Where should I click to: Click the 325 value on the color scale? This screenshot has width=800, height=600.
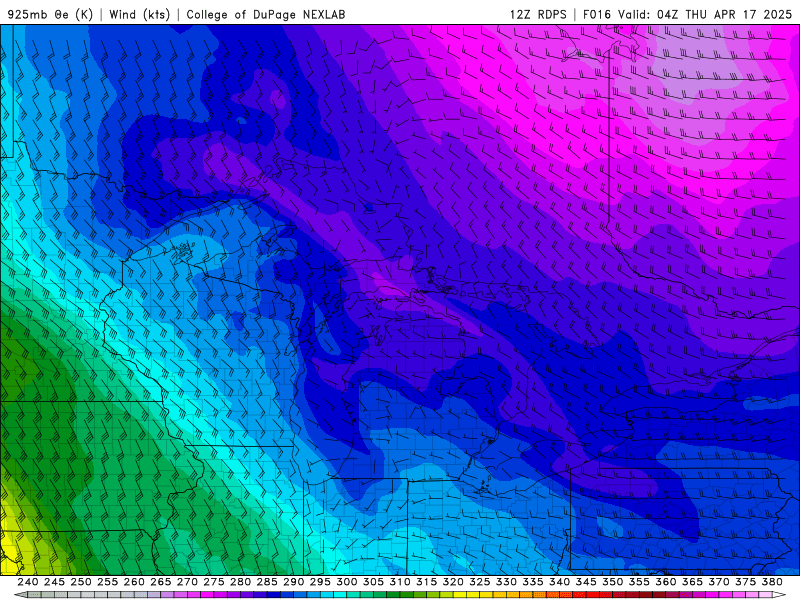pyautogui.click(x=479, y=582)
